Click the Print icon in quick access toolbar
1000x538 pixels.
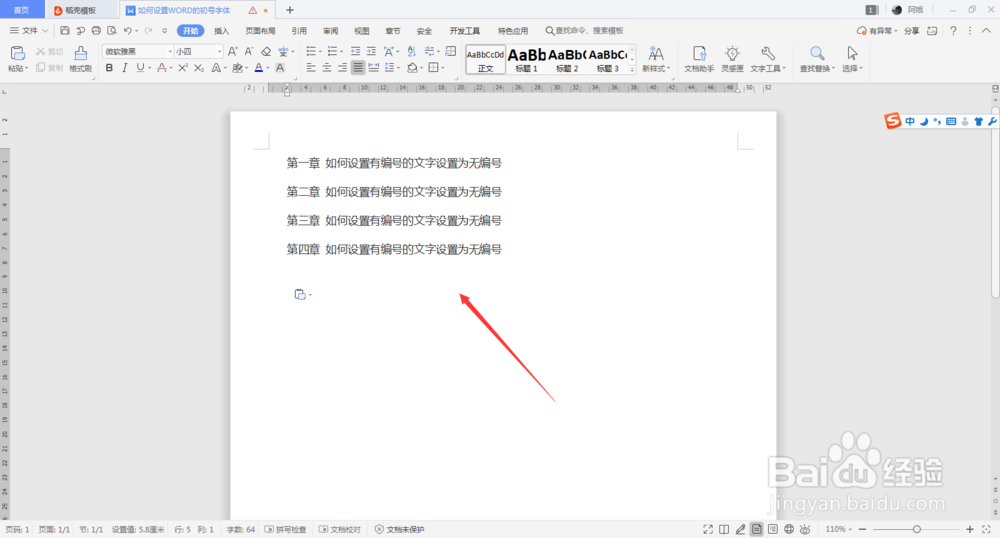pos(96,31)
